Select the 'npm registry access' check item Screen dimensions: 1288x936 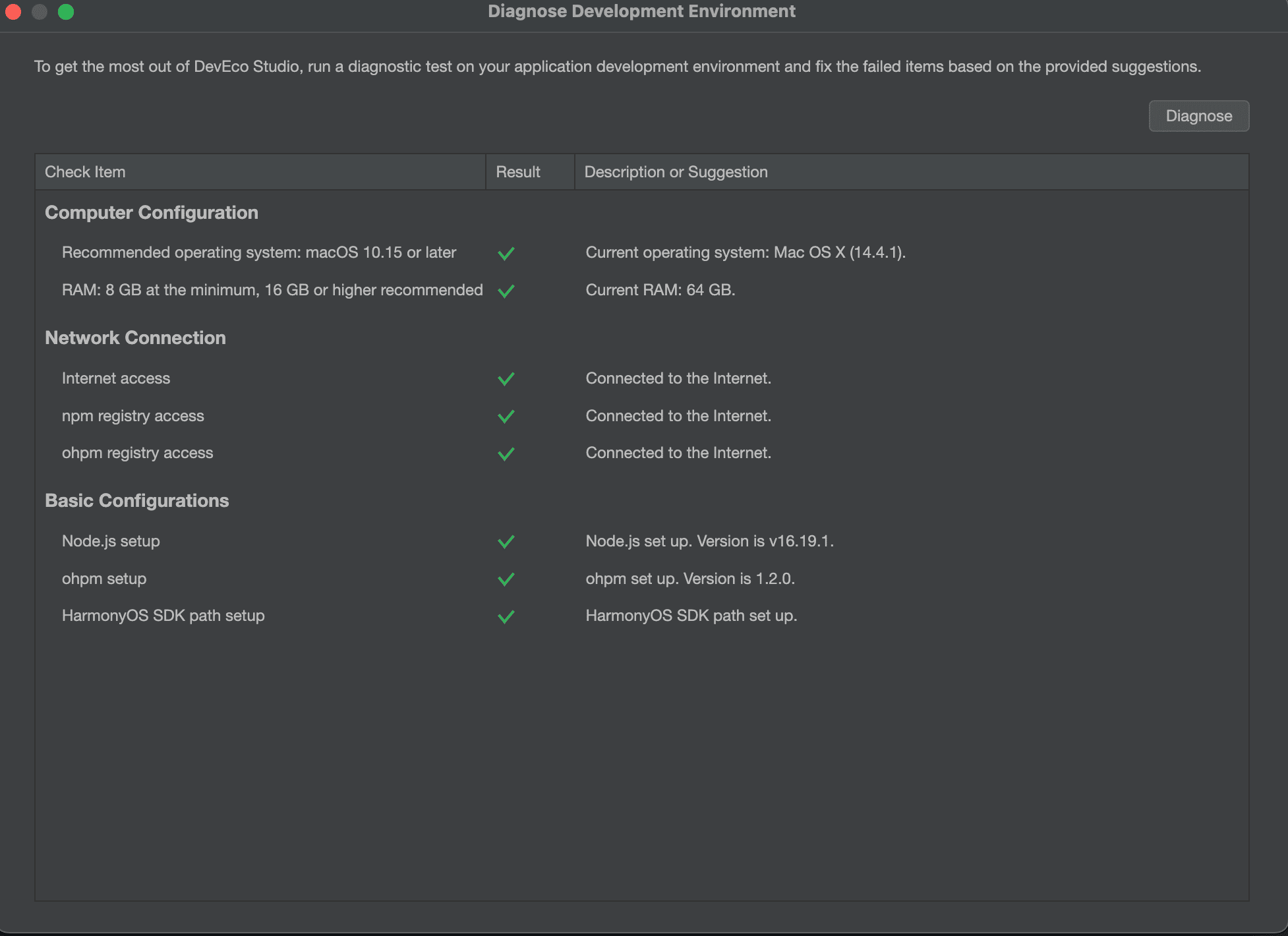tap(133, 416)
